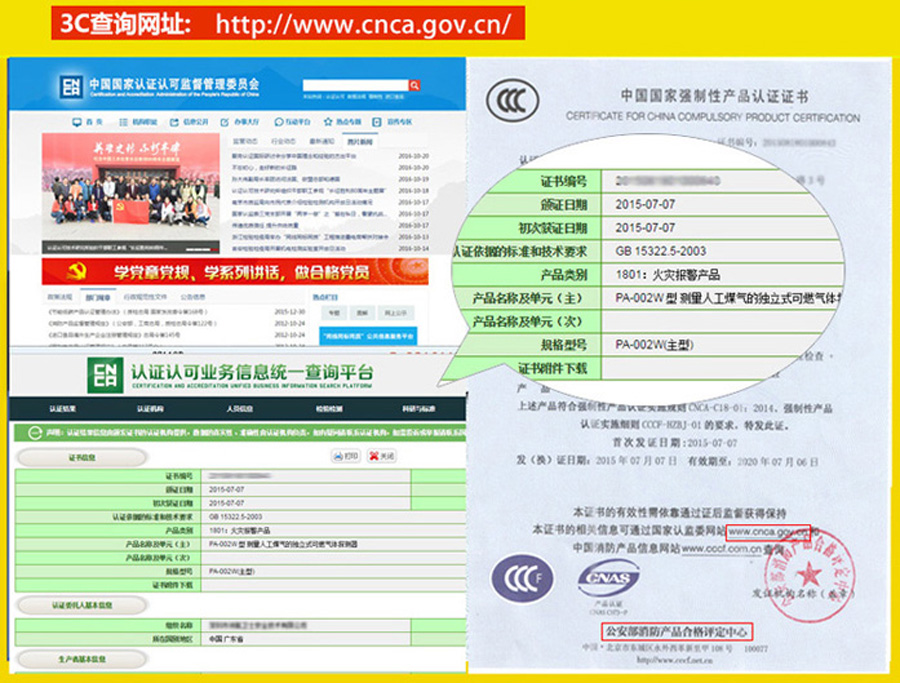
Task: Click the CCC mark at the certificate top
Action: (513, 101)
